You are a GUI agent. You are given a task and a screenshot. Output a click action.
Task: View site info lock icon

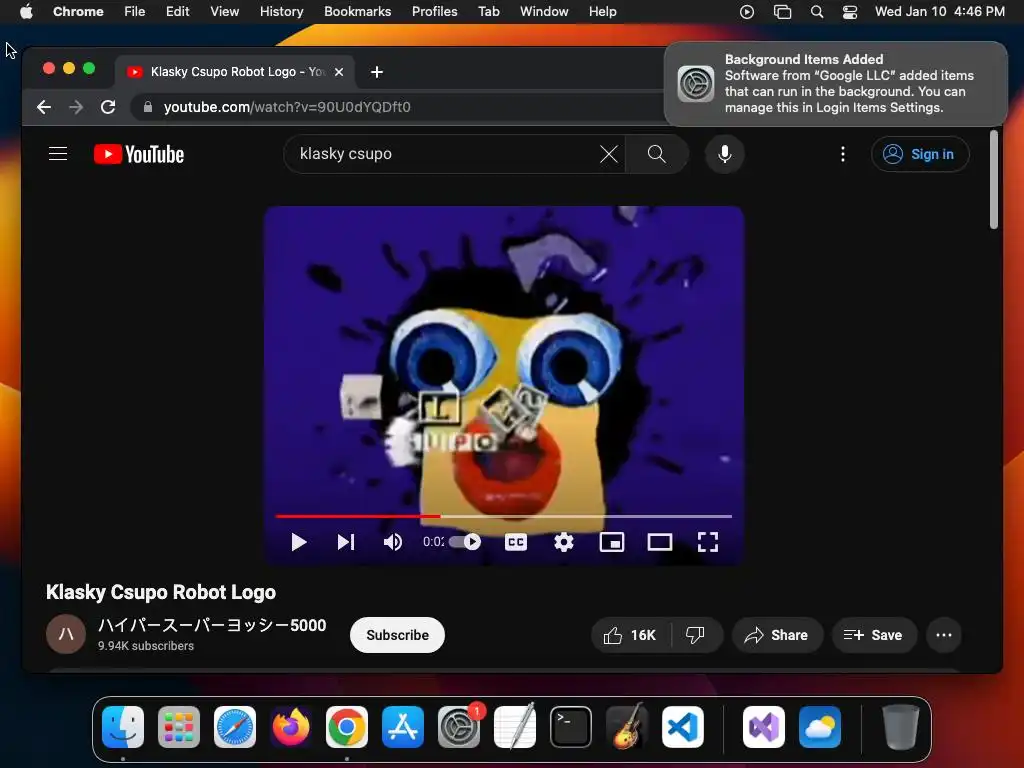pos(148,107)
